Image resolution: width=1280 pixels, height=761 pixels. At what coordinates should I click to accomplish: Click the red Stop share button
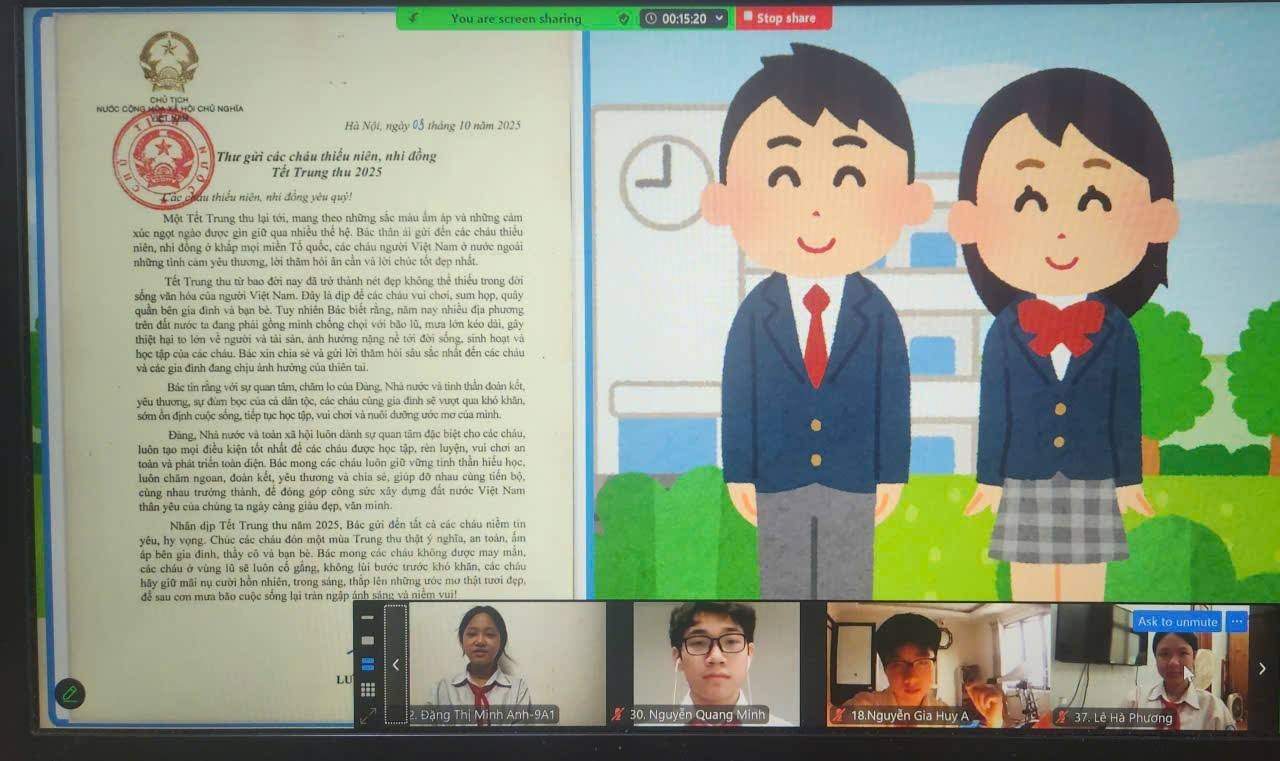(x=784, y=18)
